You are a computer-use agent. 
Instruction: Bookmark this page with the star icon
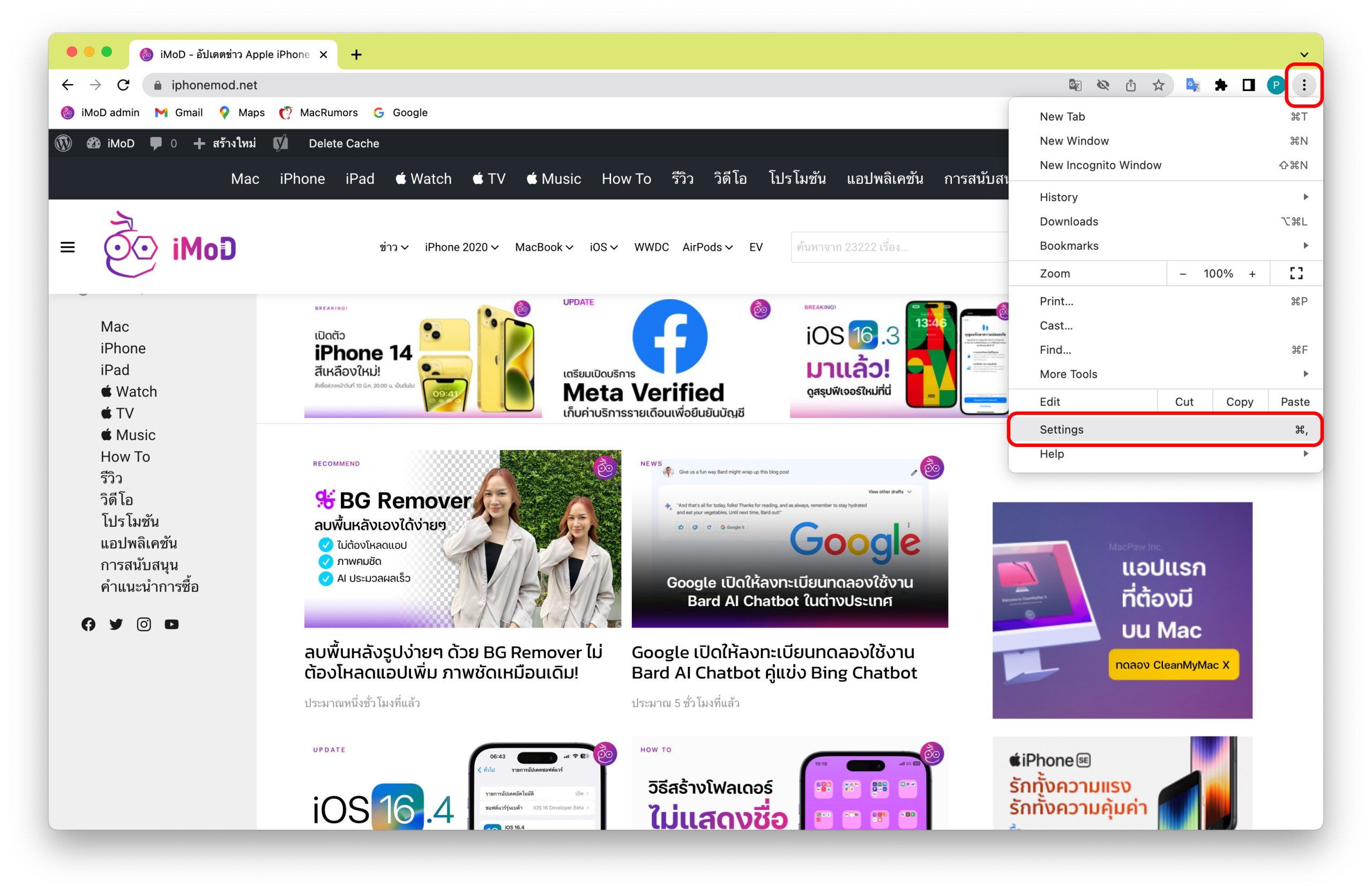[1158, 85]
